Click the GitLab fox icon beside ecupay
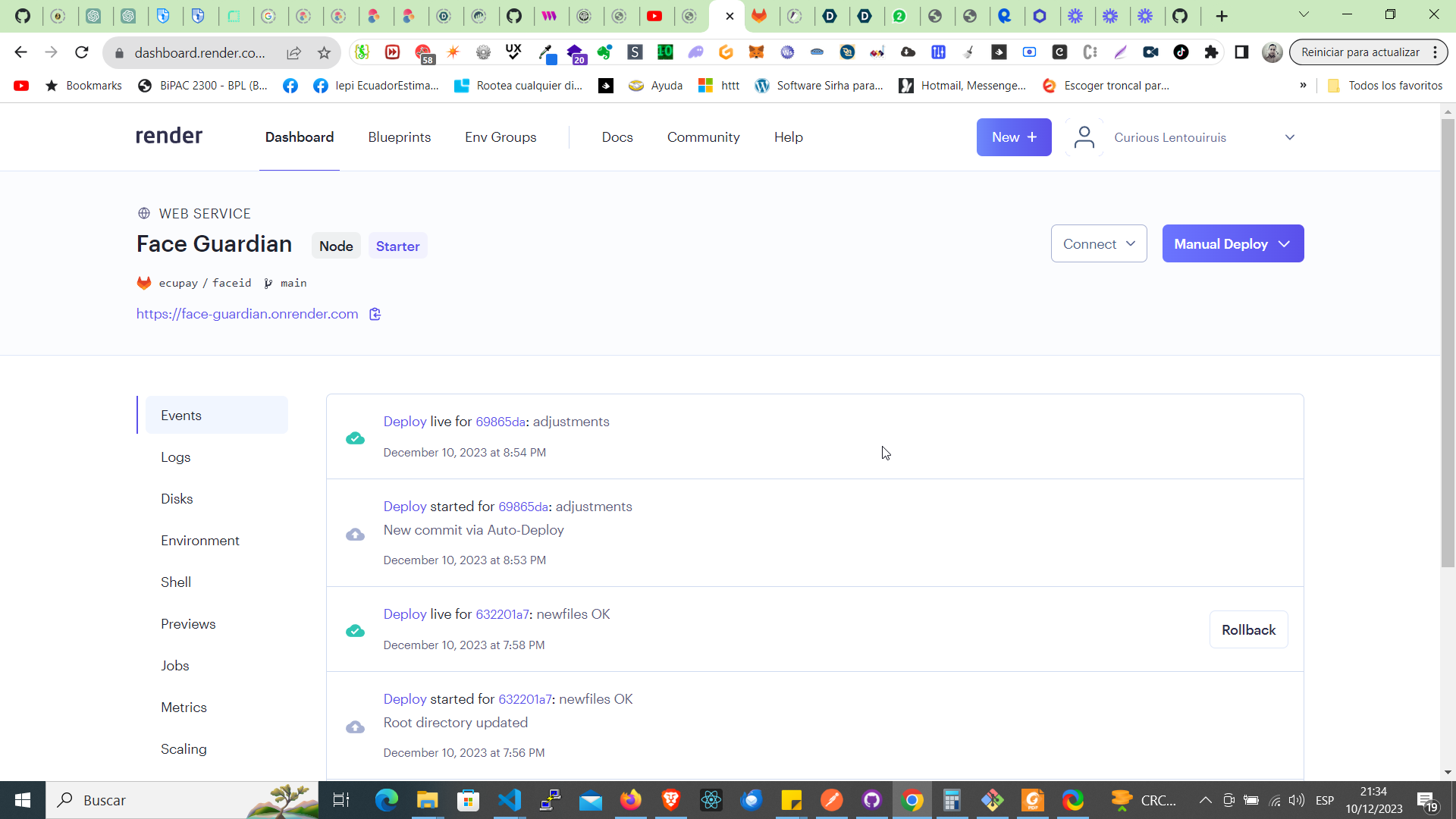 [144, 283]
